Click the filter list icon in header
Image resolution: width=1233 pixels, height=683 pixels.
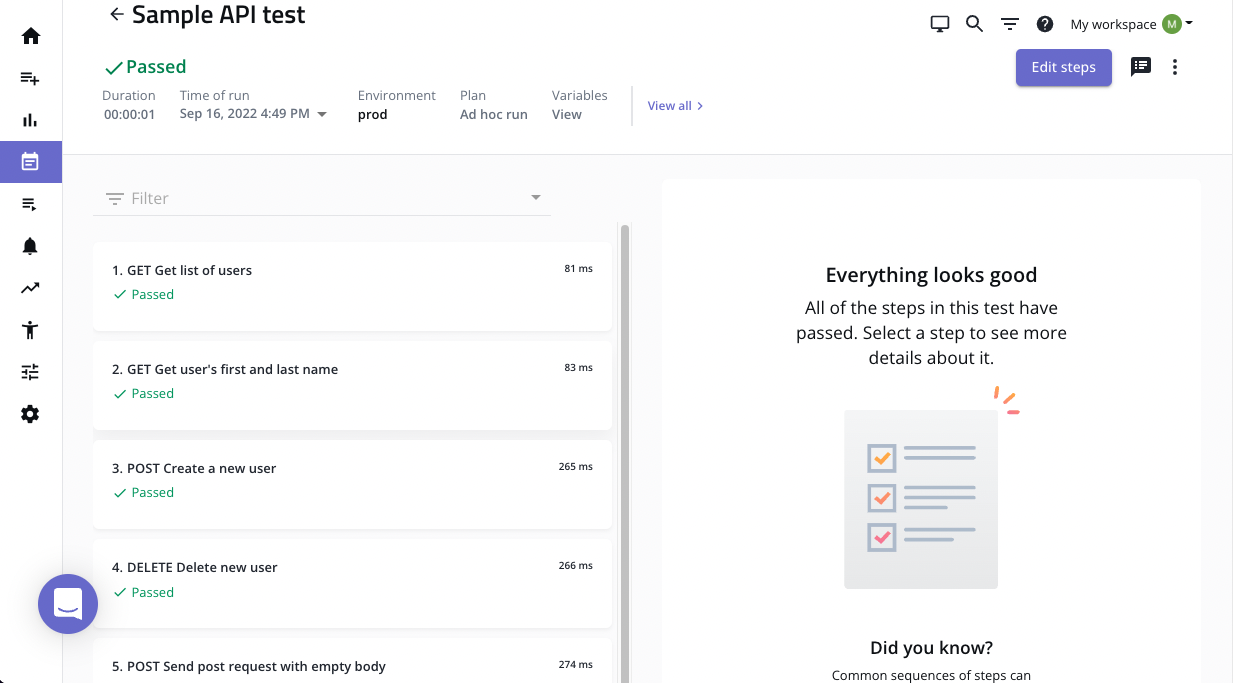[1010, 24]
